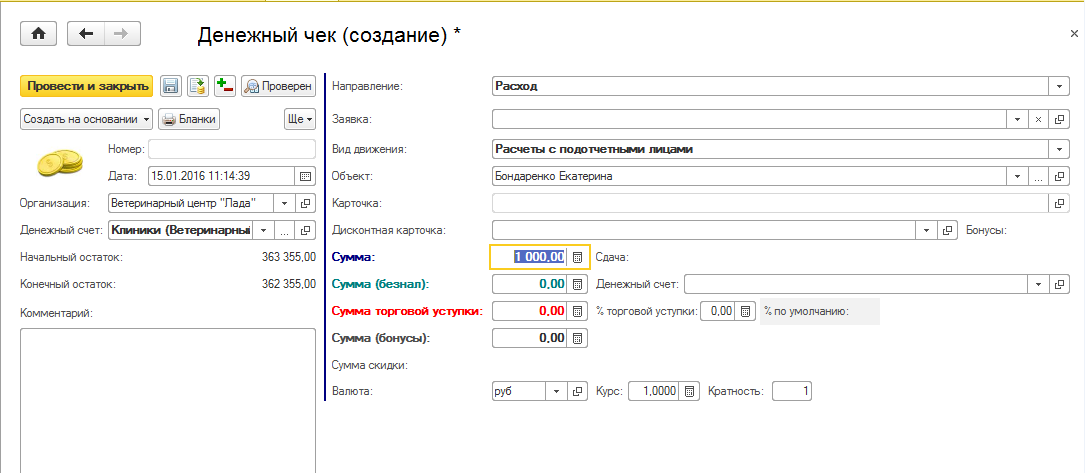Open the calculator for Сумма (безнал)

coord(577,284)
